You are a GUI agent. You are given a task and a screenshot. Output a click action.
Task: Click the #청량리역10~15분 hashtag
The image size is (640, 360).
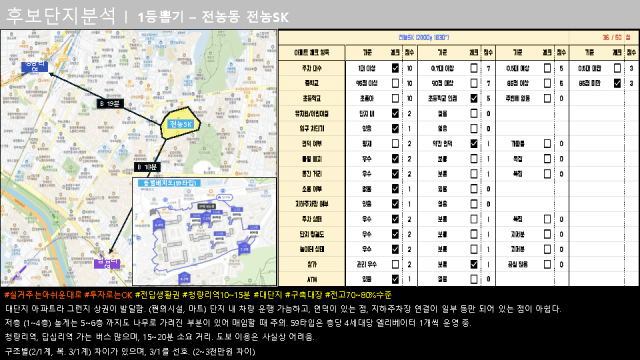(216, 295)
